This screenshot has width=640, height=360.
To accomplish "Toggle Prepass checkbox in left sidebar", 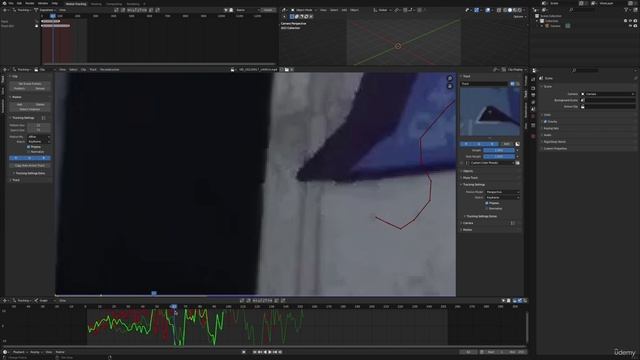I will (29, 147).
